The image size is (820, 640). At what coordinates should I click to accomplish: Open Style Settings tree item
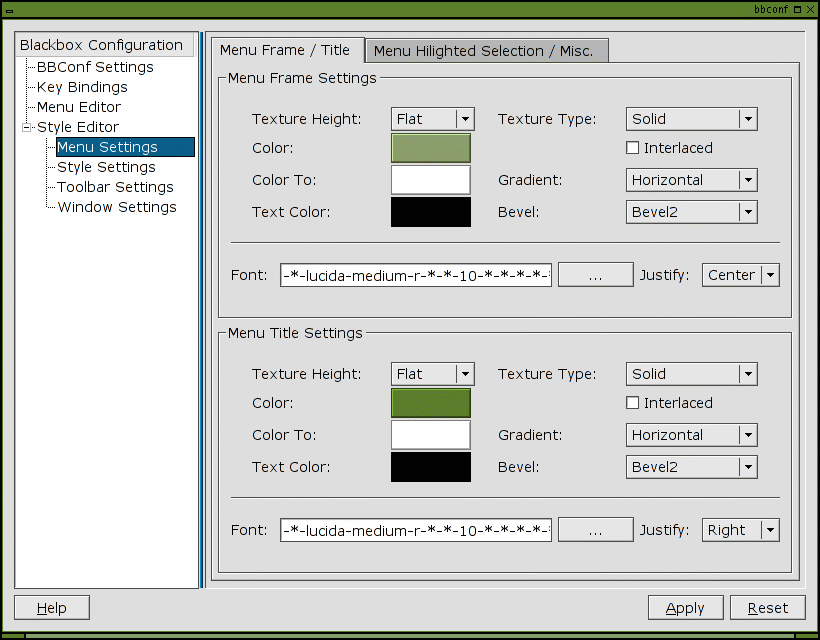[106, 167]
